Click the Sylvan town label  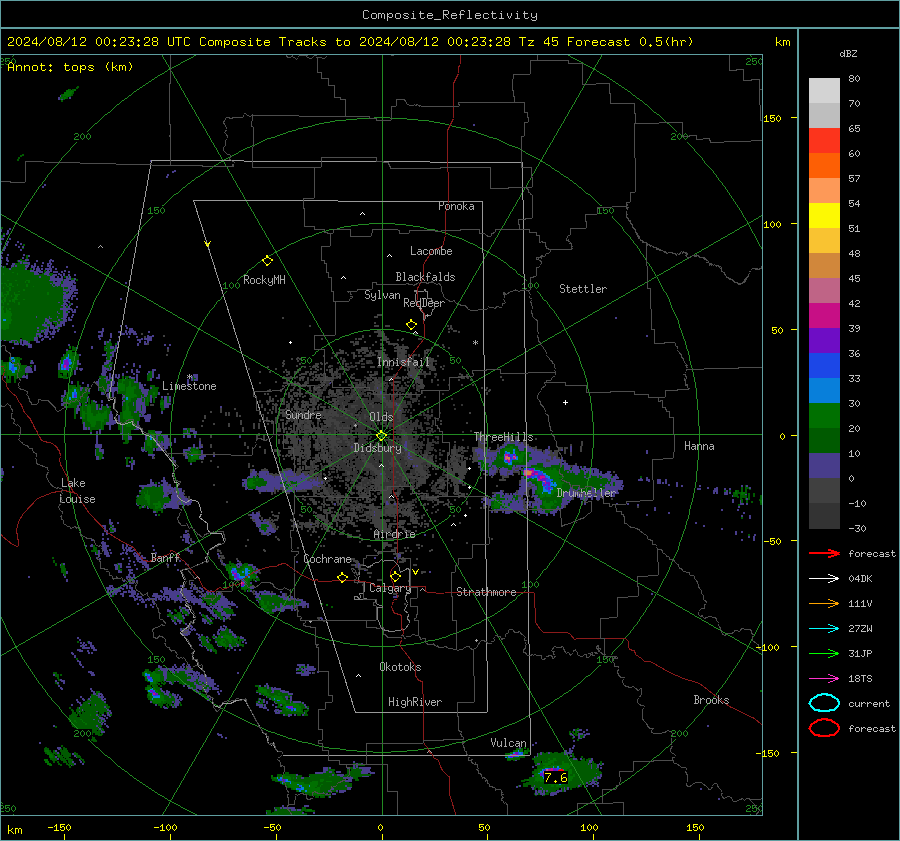382,295
